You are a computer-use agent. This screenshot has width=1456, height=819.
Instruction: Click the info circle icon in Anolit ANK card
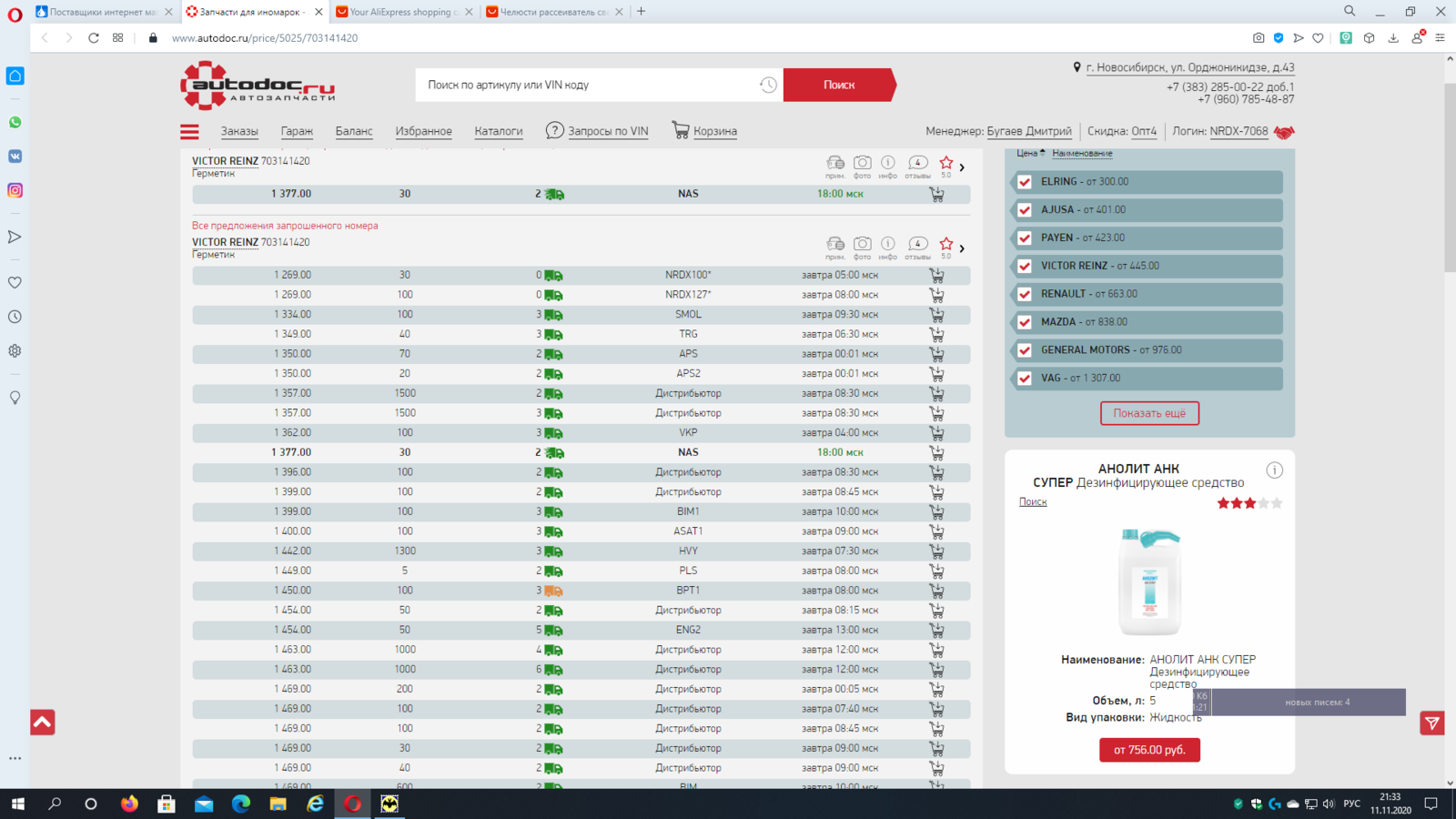(x=1274, y=470)
